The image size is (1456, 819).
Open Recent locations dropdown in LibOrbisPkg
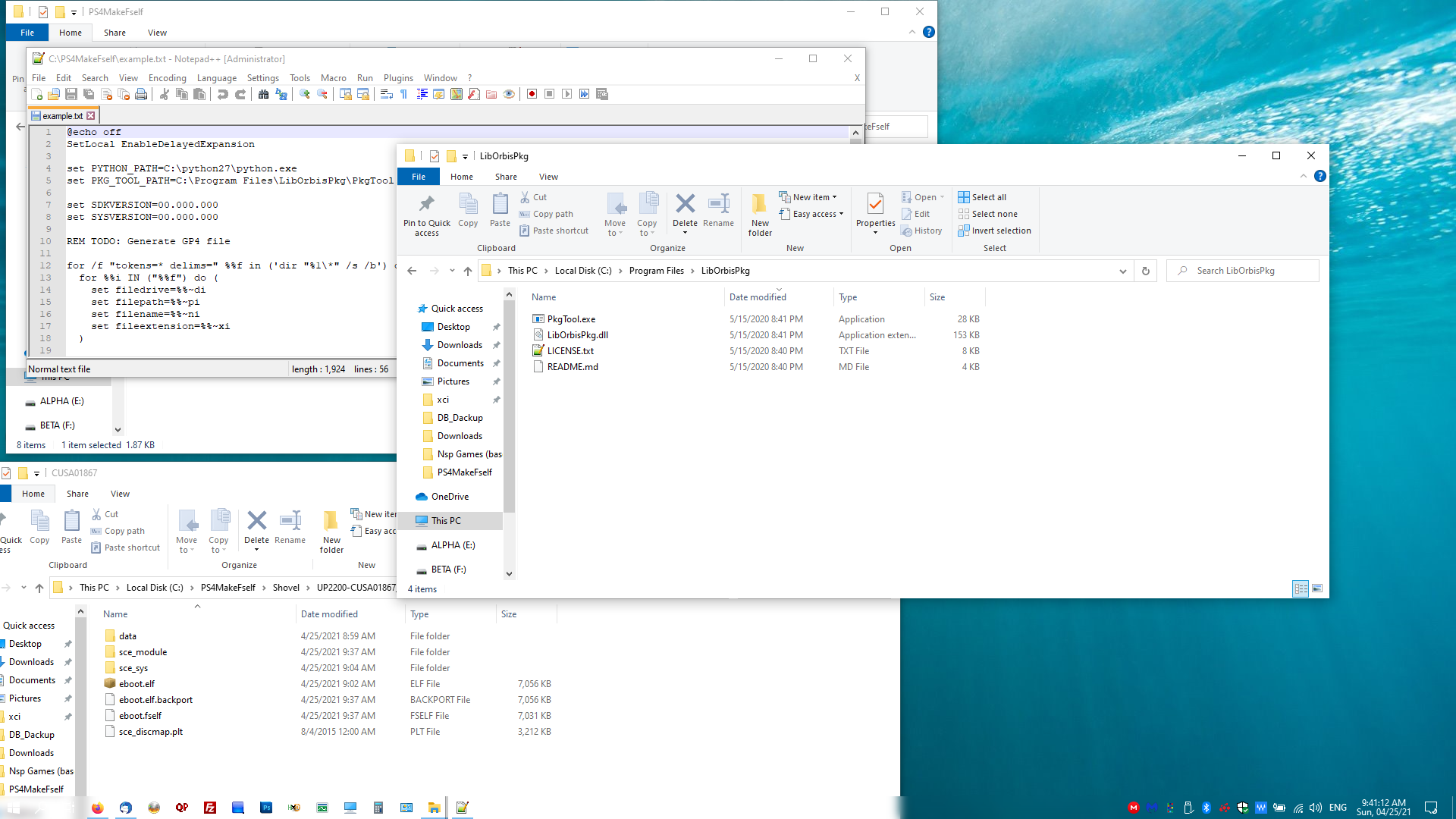pos(452,271)
